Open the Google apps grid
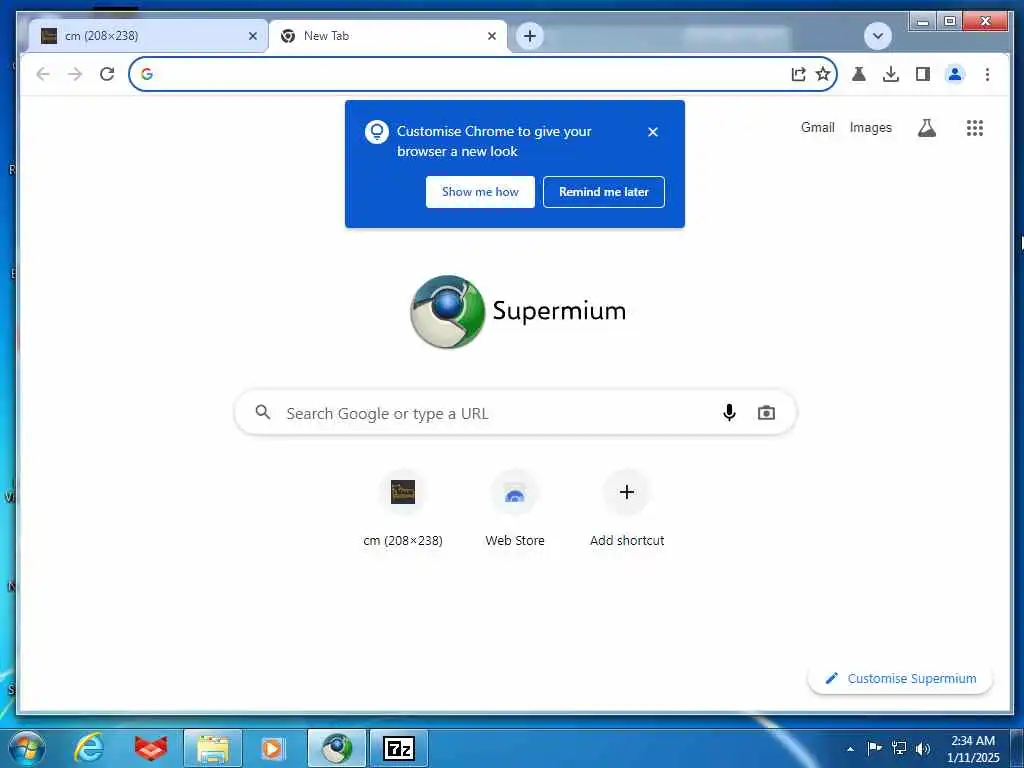 (x=974, y=128)
